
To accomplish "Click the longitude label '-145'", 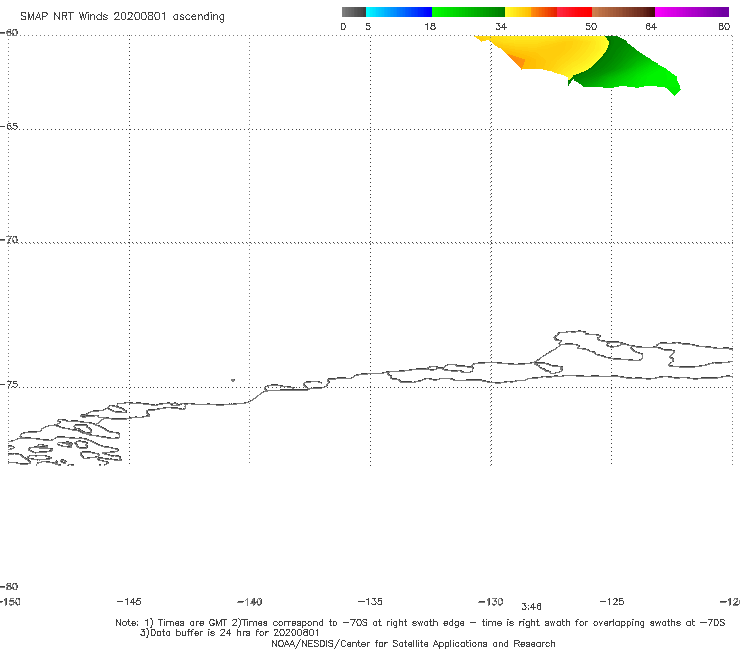I will [129, 601].
